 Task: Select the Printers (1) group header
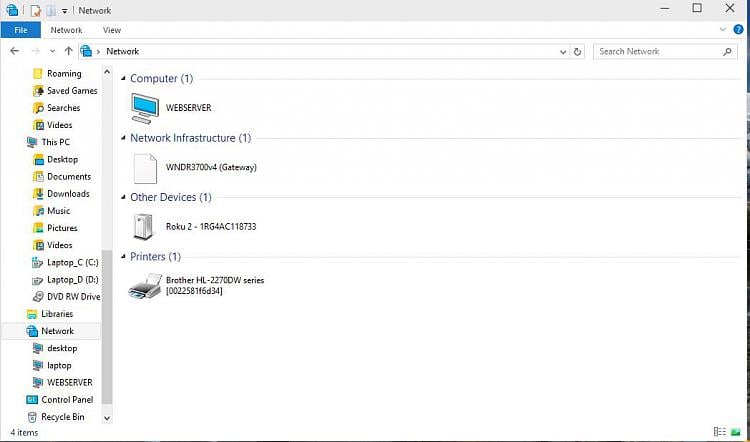click(155, 257)
